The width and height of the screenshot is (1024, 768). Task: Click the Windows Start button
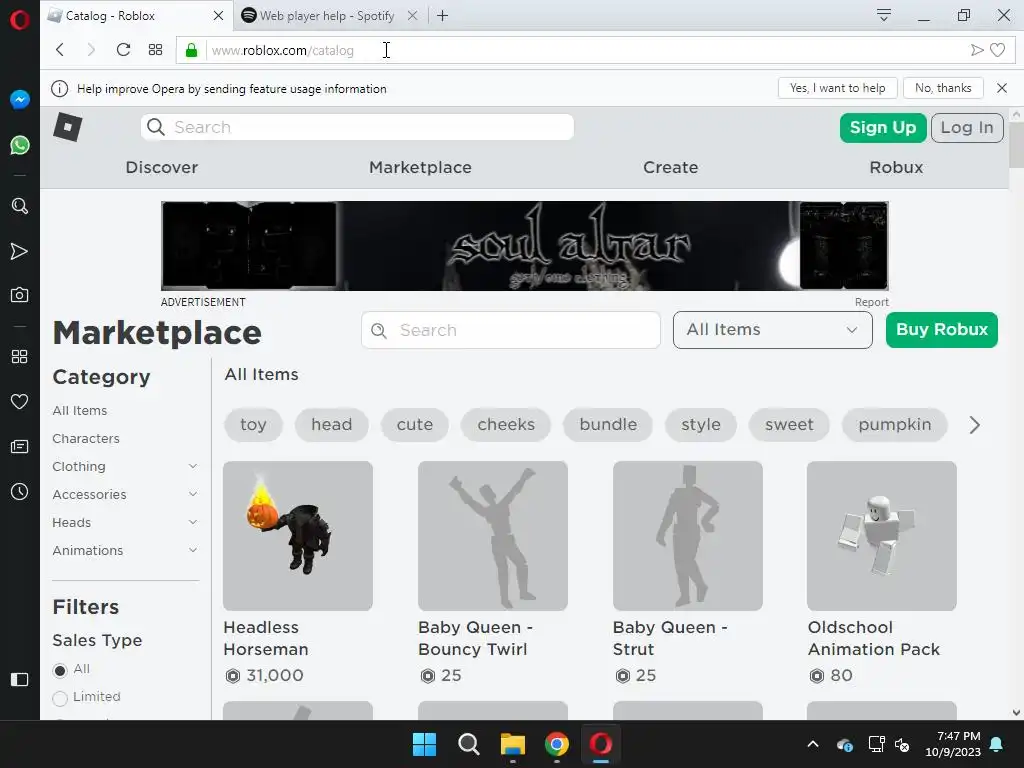424,744
